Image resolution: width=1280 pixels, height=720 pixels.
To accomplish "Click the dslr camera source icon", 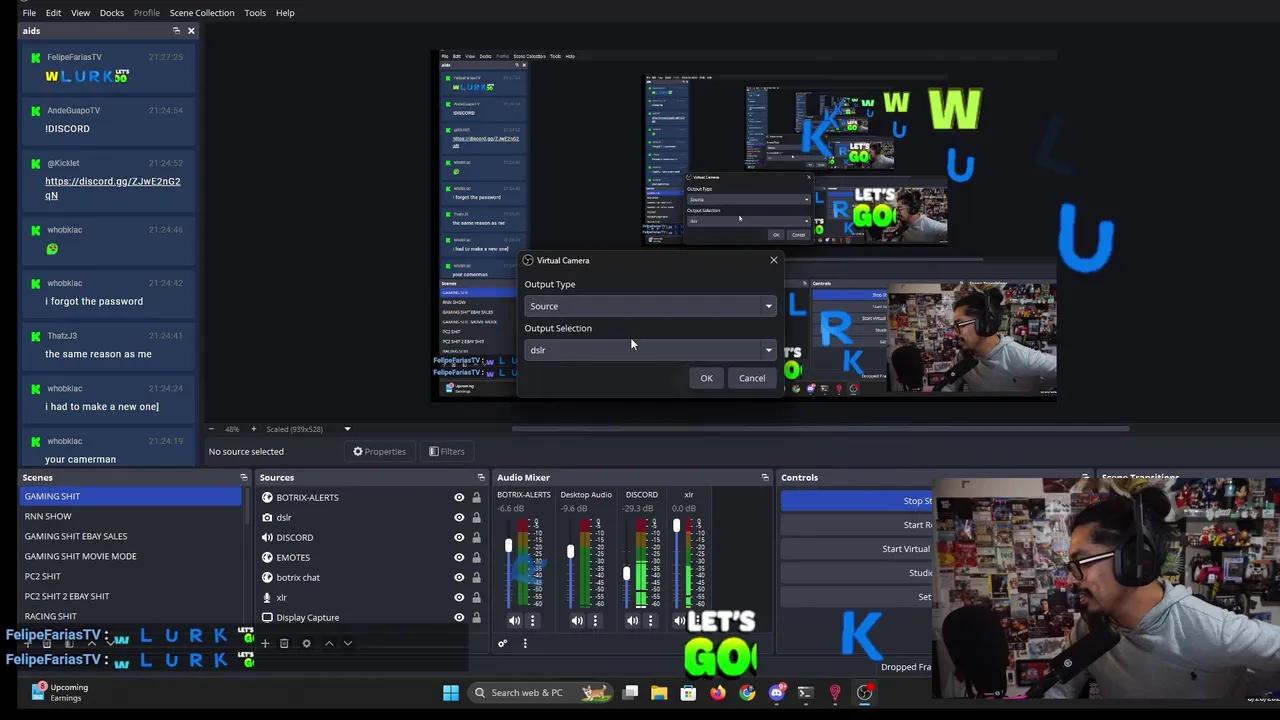I will [267, 517].
